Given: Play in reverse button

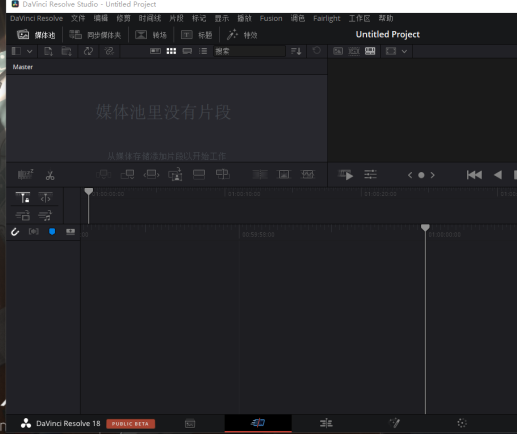Looking at the screenshot, I should [498, 175].
